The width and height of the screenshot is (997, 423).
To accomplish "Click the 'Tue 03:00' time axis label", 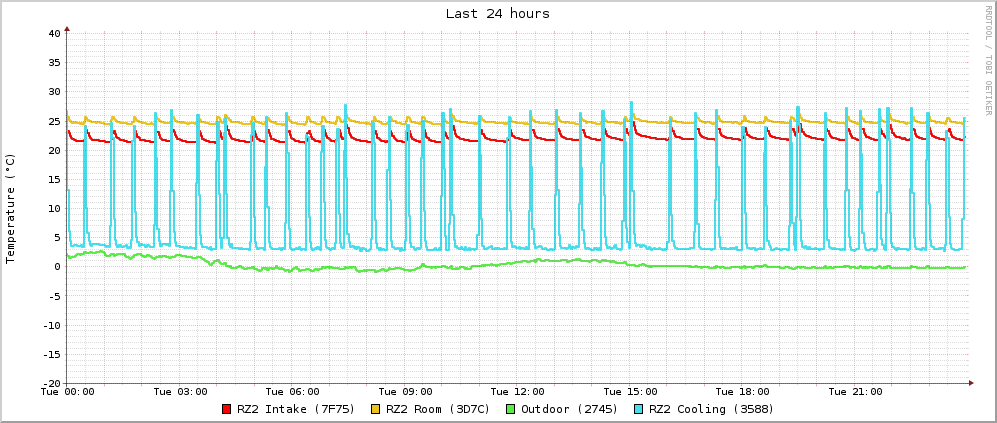I will click(x=179, y=392).
